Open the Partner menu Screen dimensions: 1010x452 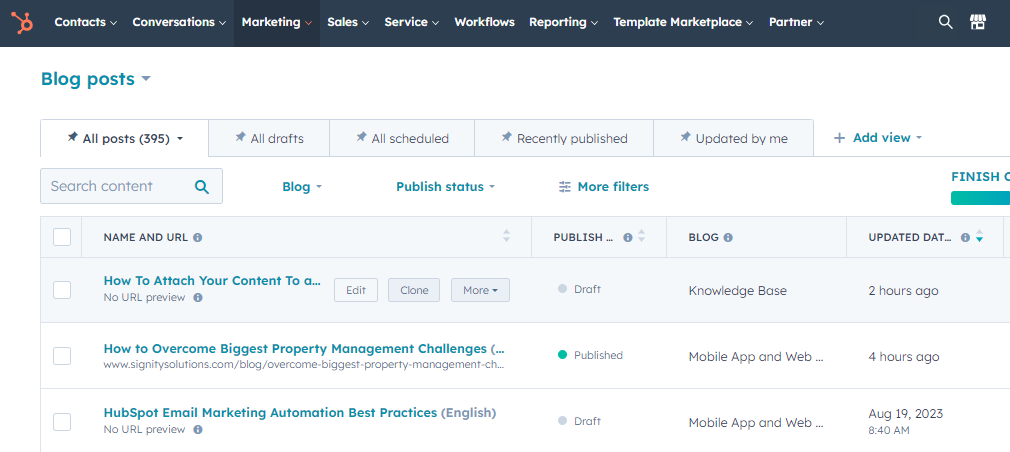796,22
